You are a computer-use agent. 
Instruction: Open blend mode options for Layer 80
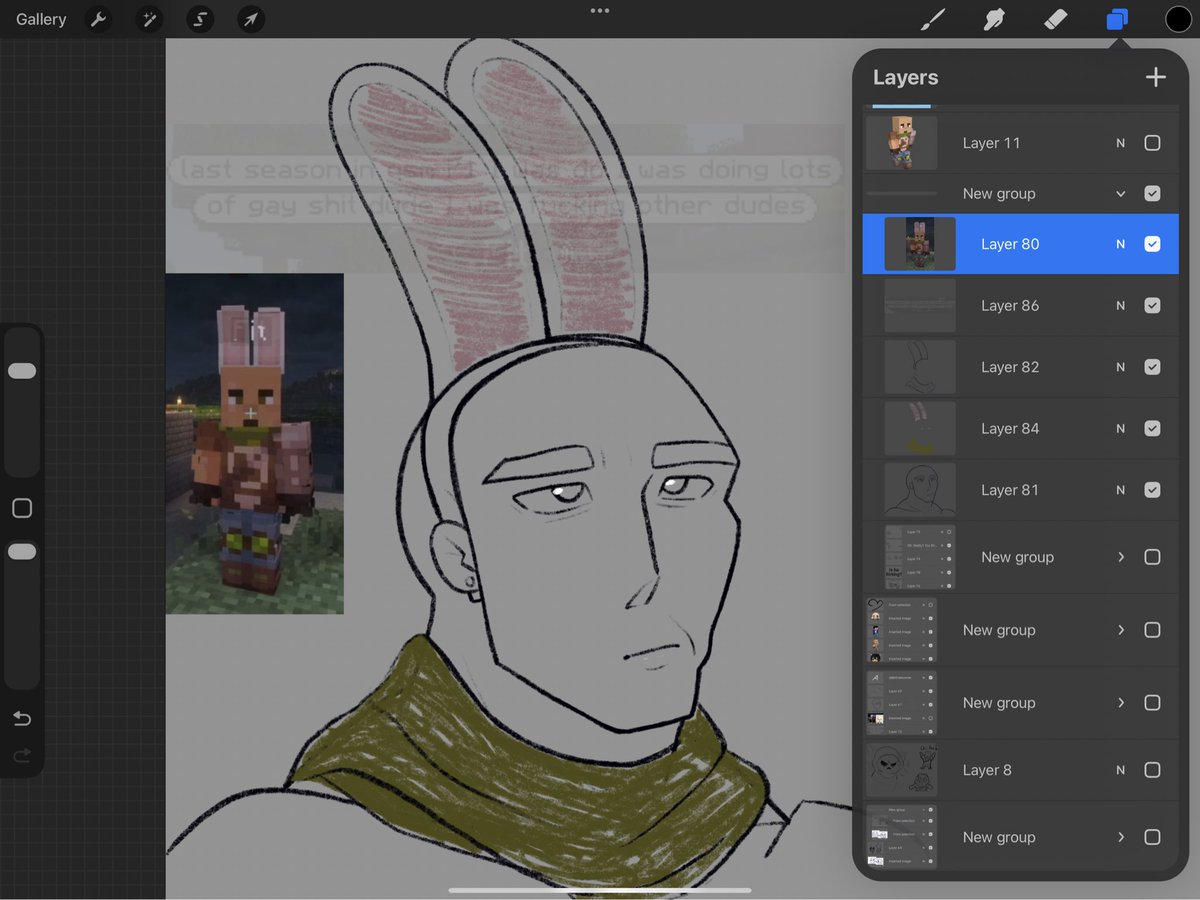pos(1119,244)
